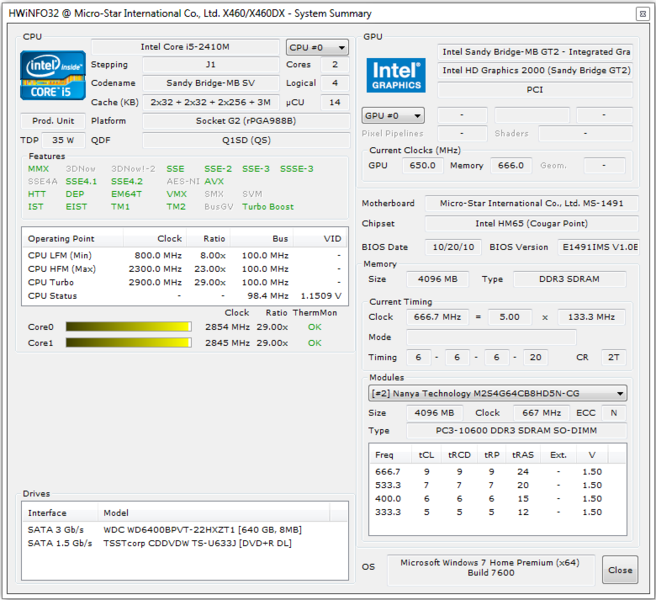Screen dimensions: 656x600
Task: Click the 133.3 MHz base clock field
Action: (x=591, y=317)
